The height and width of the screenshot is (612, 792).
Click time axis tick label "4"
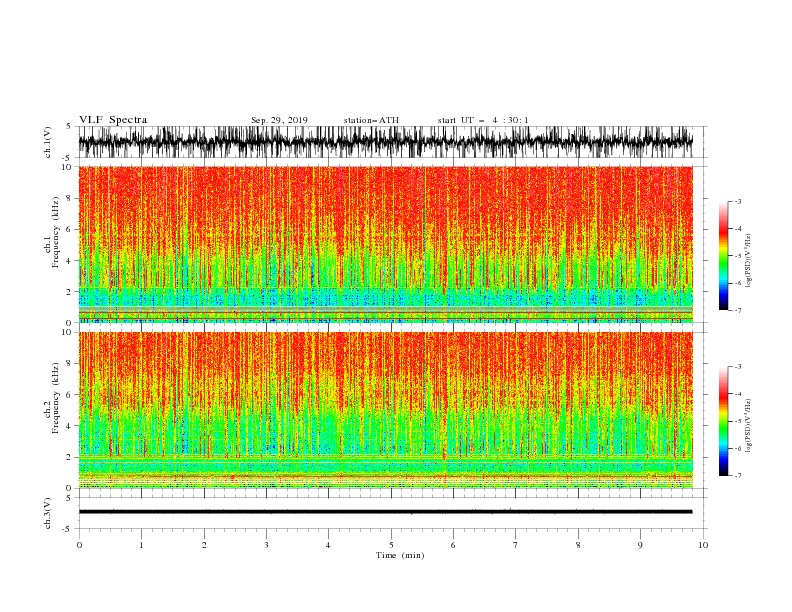(328, 545)
